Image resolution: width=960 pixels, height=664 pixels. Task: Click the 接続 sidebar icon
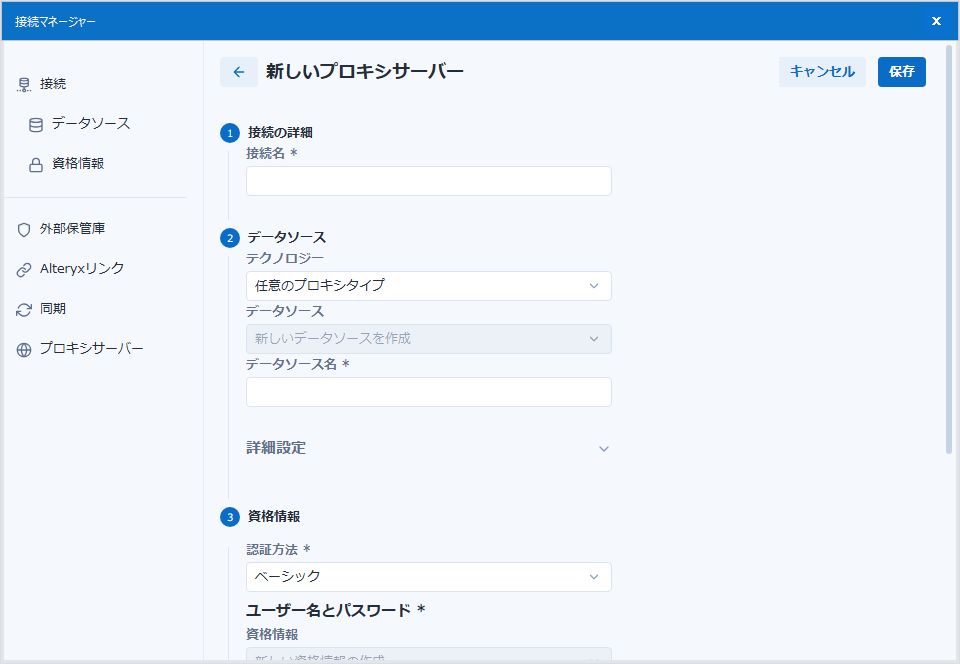coord(24,84)
